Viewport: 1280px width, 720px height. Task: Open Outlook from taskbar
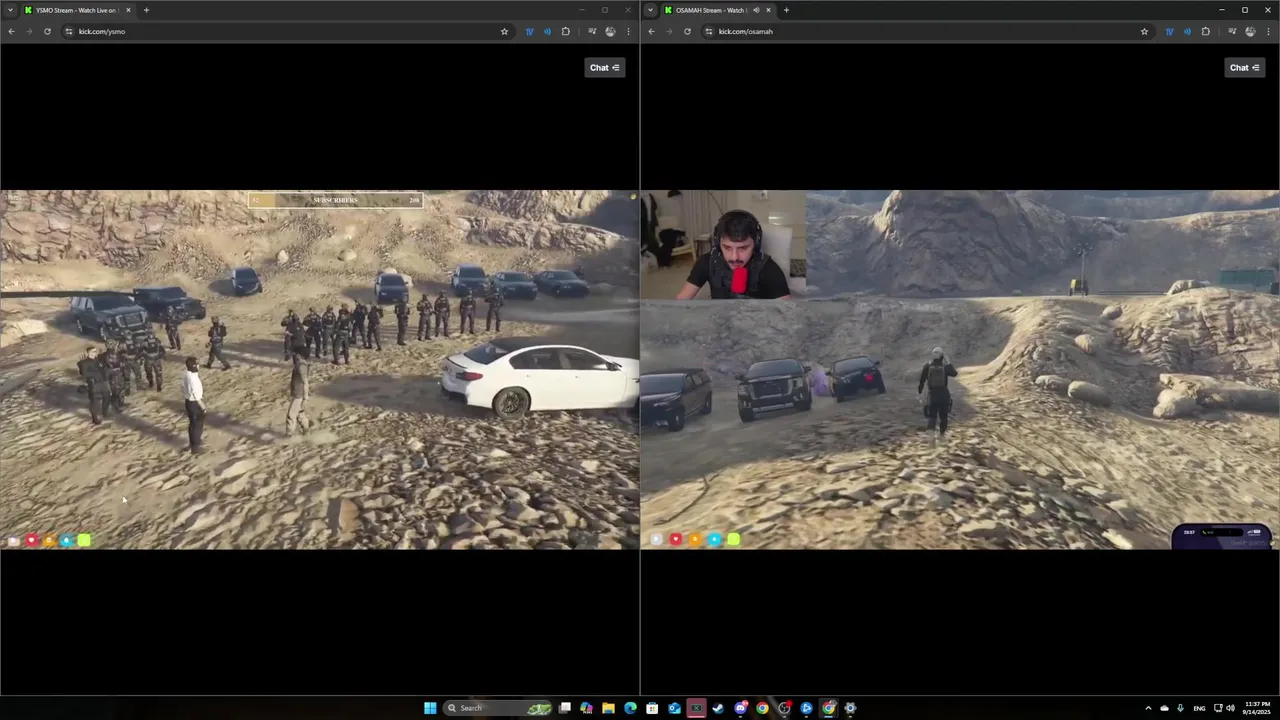(x=674, y=708)
